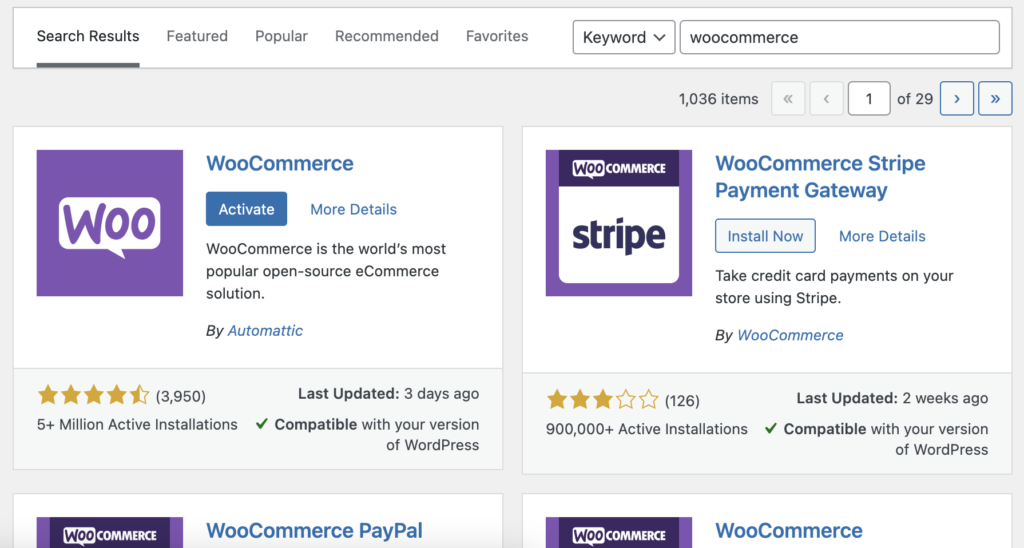Click the Stripe Gateway compatibility green checkmark

pos(771,428)
